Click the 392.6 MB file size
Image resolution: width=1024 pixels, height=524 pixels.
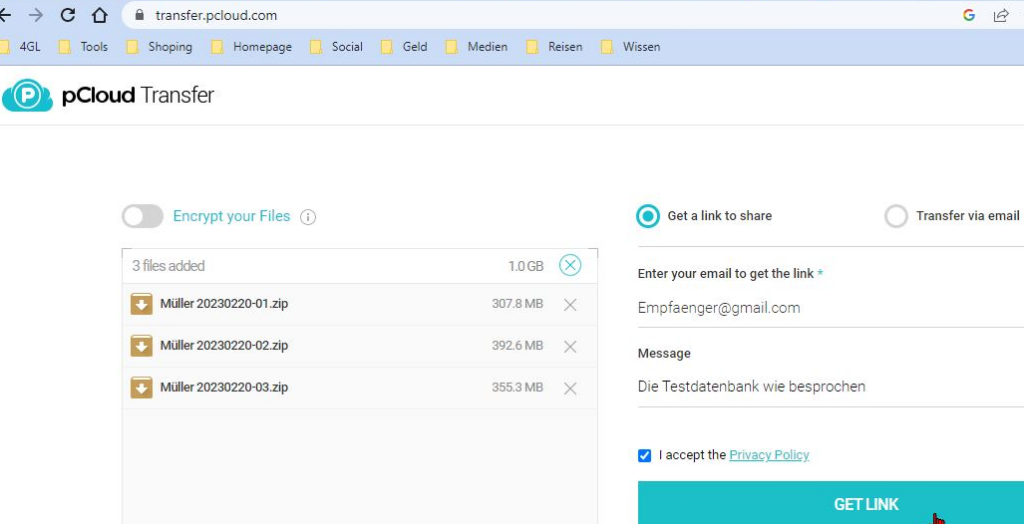(517, 346)
